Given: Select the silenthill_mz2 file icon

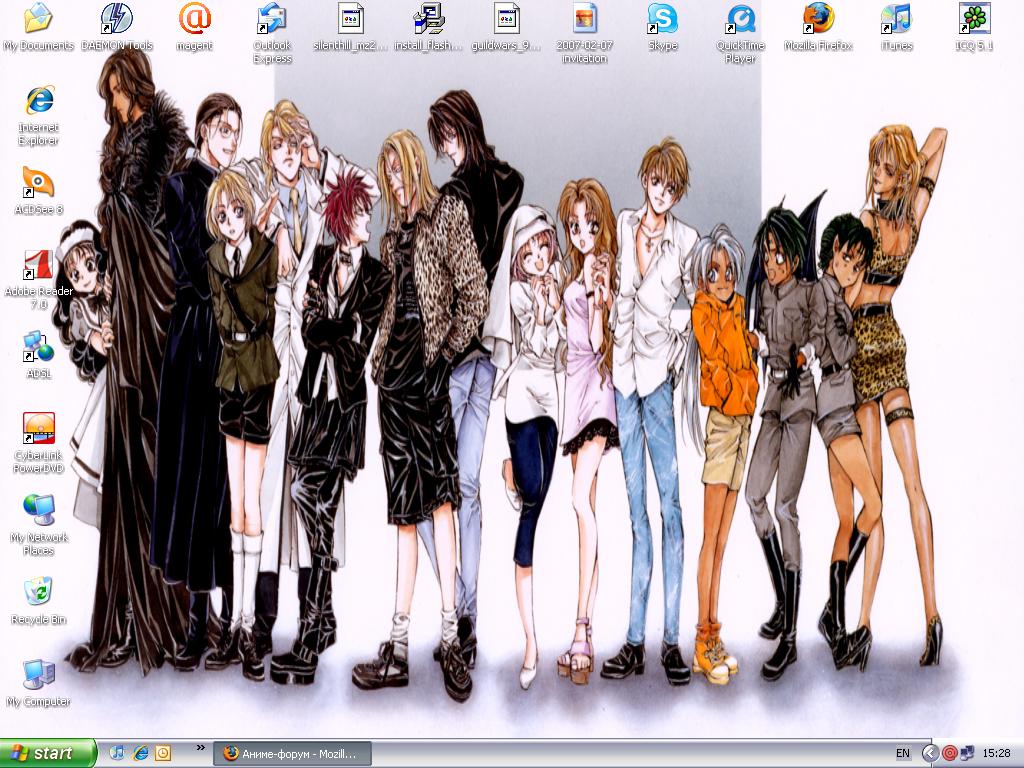Looking at the screenshot, I should pyautogui.click(x=351, y=27).
